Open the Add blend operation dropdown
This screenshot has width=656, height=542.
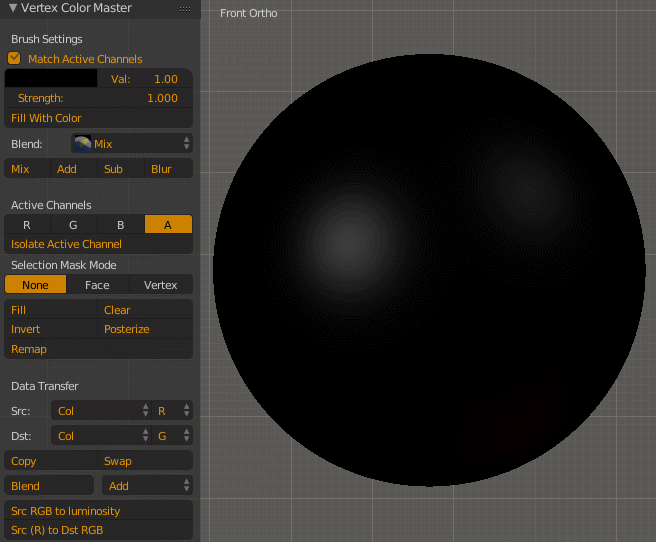147,486
